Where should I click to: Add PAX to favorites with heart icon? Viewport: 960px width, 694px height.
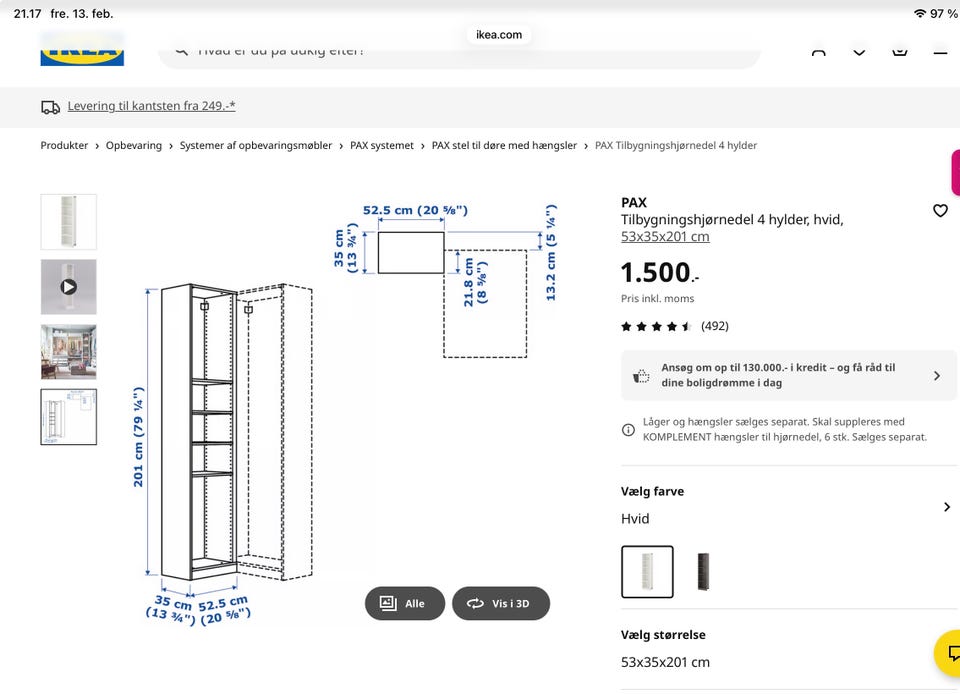click(940, 210)
